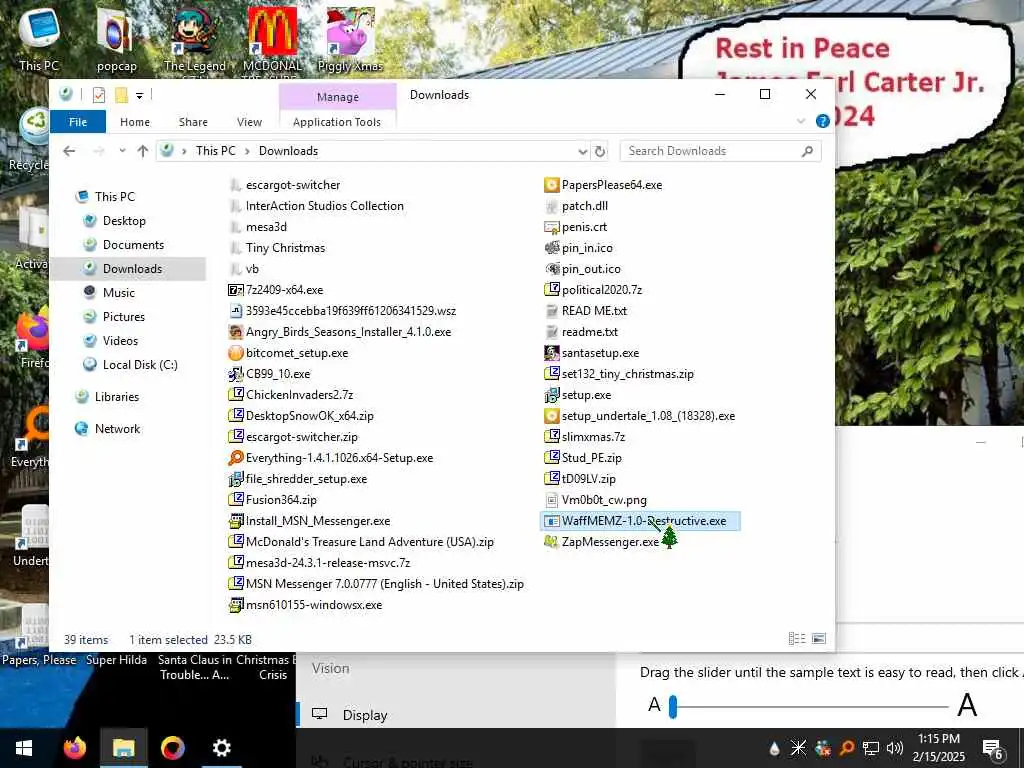
Task: Go back with the back arrow
Action: (69, 152)
